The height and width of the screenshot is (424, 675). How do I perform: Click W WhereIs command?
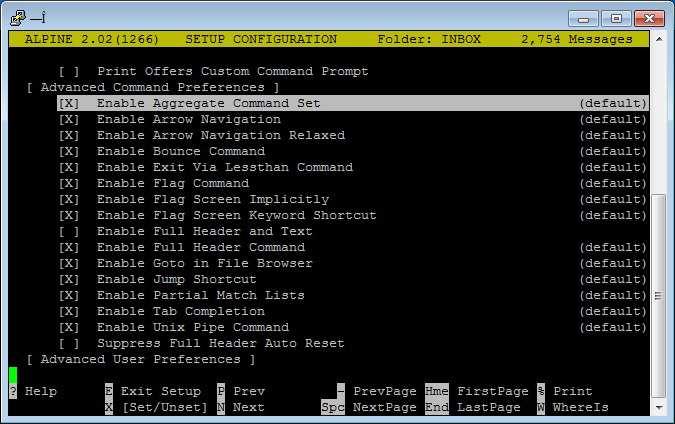pos(573,407)
